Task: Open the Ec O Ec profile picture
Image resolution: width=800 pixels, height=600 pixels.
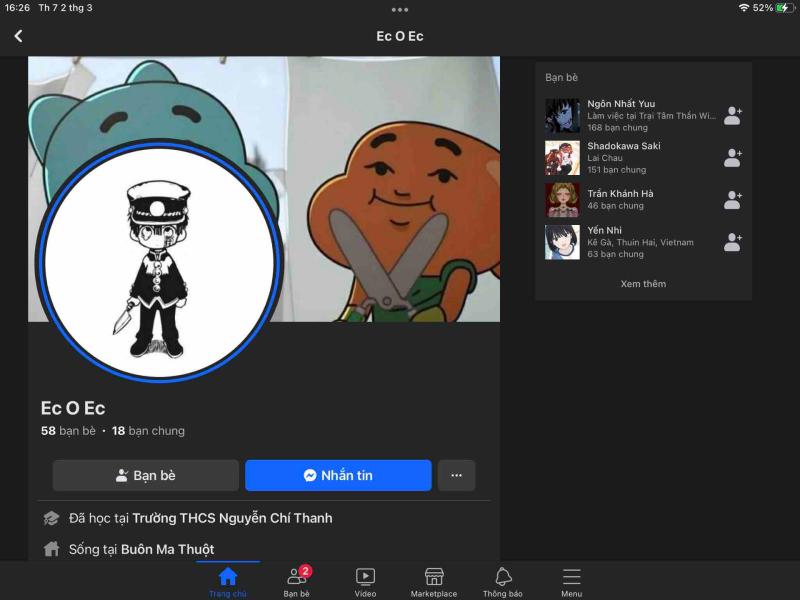Action: (x=159, y=262)
